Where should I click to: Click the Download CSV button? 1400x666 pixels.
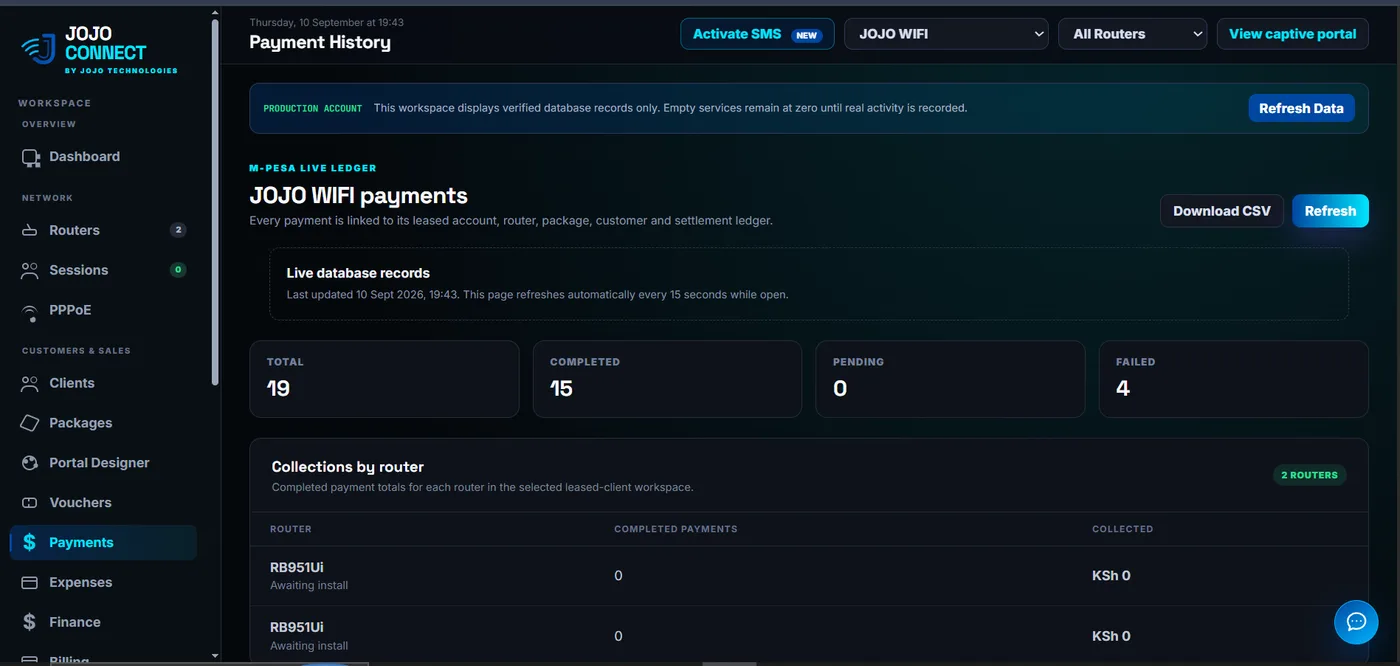pos(1221,211)
